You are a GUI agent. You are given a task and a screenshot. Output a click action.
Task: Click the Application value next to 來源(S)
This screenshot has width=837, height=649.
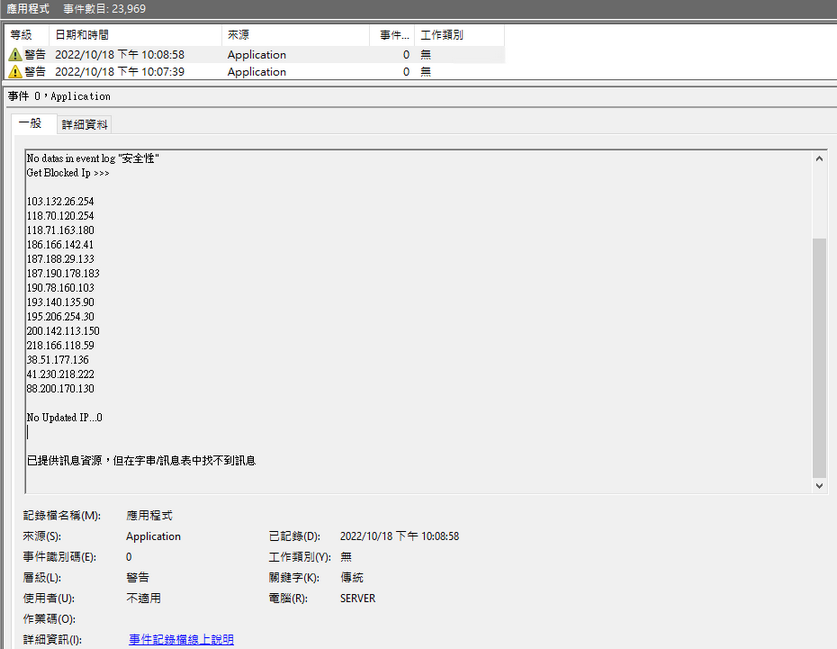pos(152,536)
